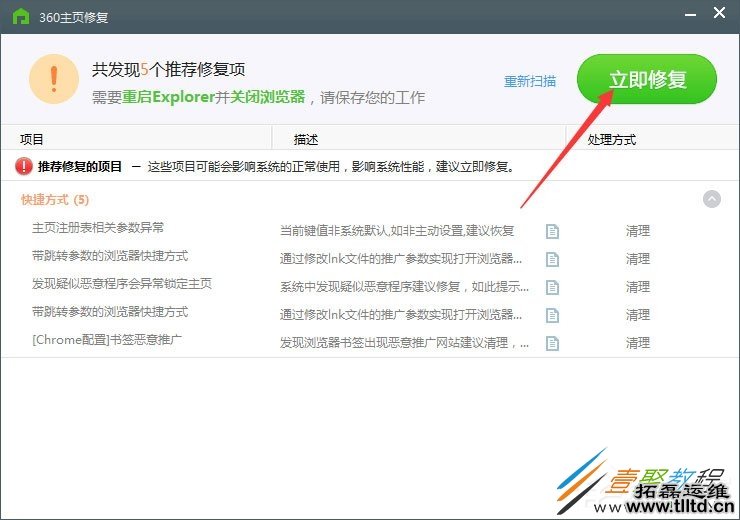Click the orange exclamation warning icon

(54, 79)
